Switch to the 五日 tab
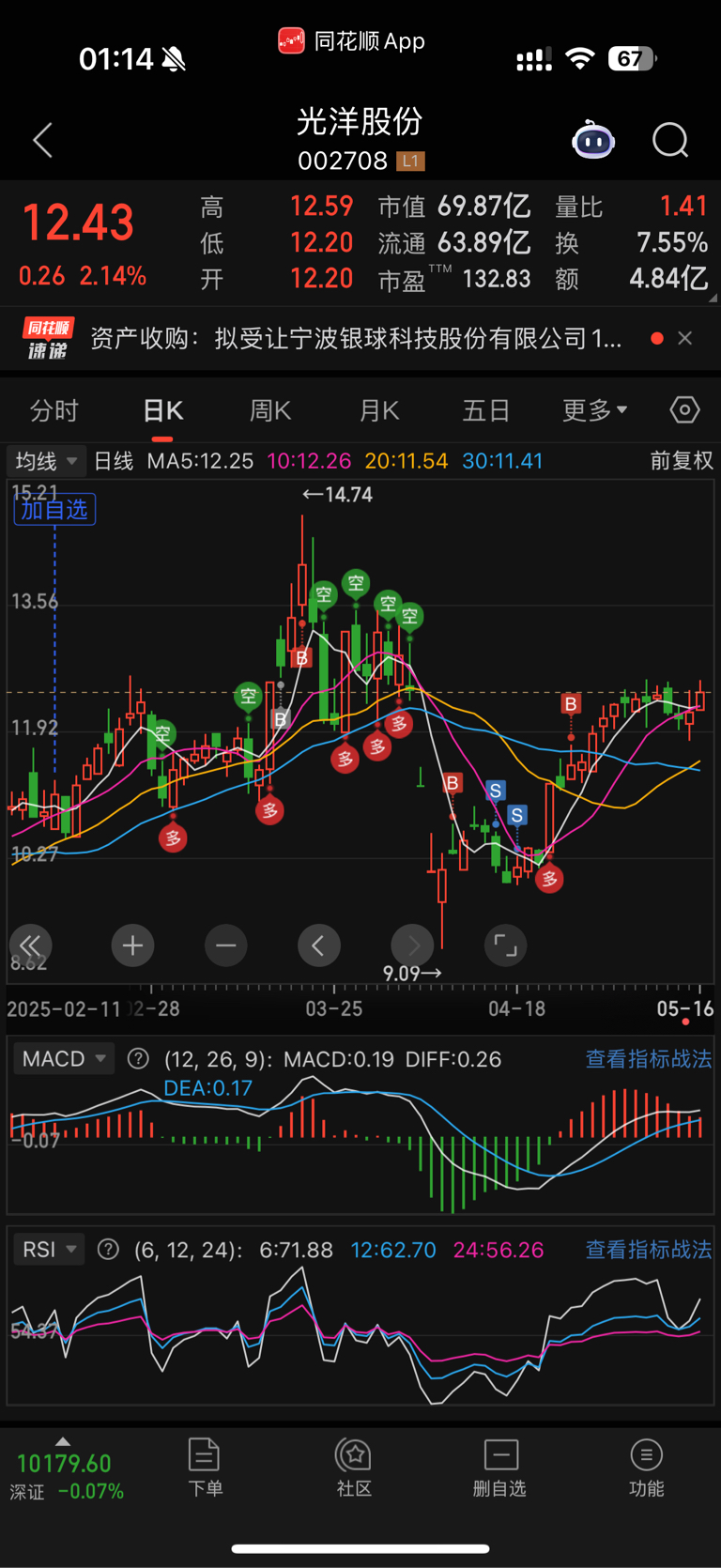 (486, 410)
